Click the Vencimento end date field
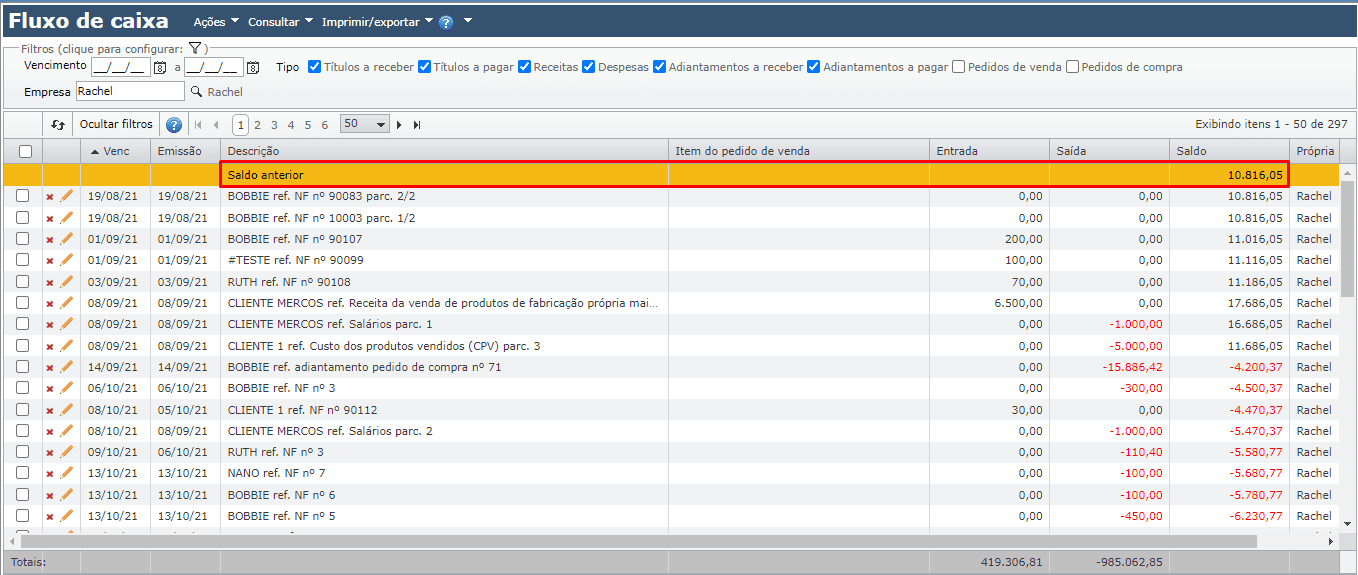 point(214,68)
